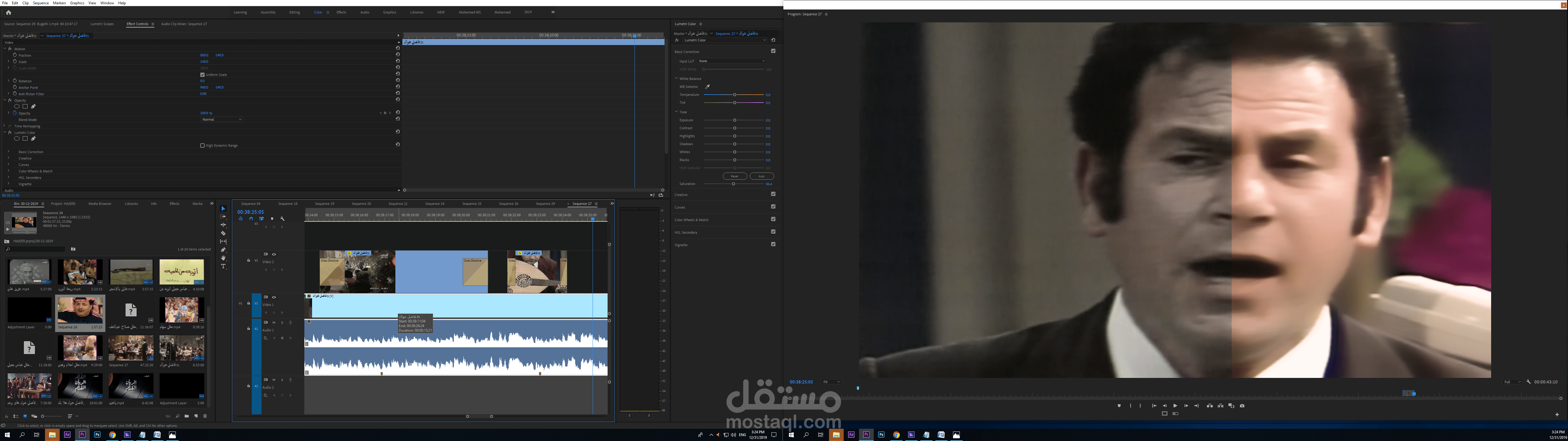Open the Sequence menu

(41, 2)
